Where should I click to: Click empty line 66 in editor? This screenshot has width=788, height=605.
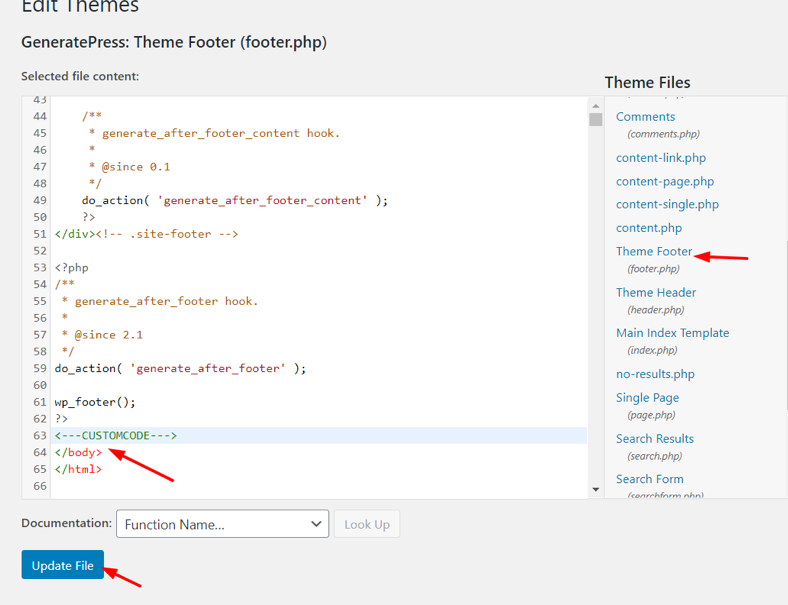[x=319, y=486]
